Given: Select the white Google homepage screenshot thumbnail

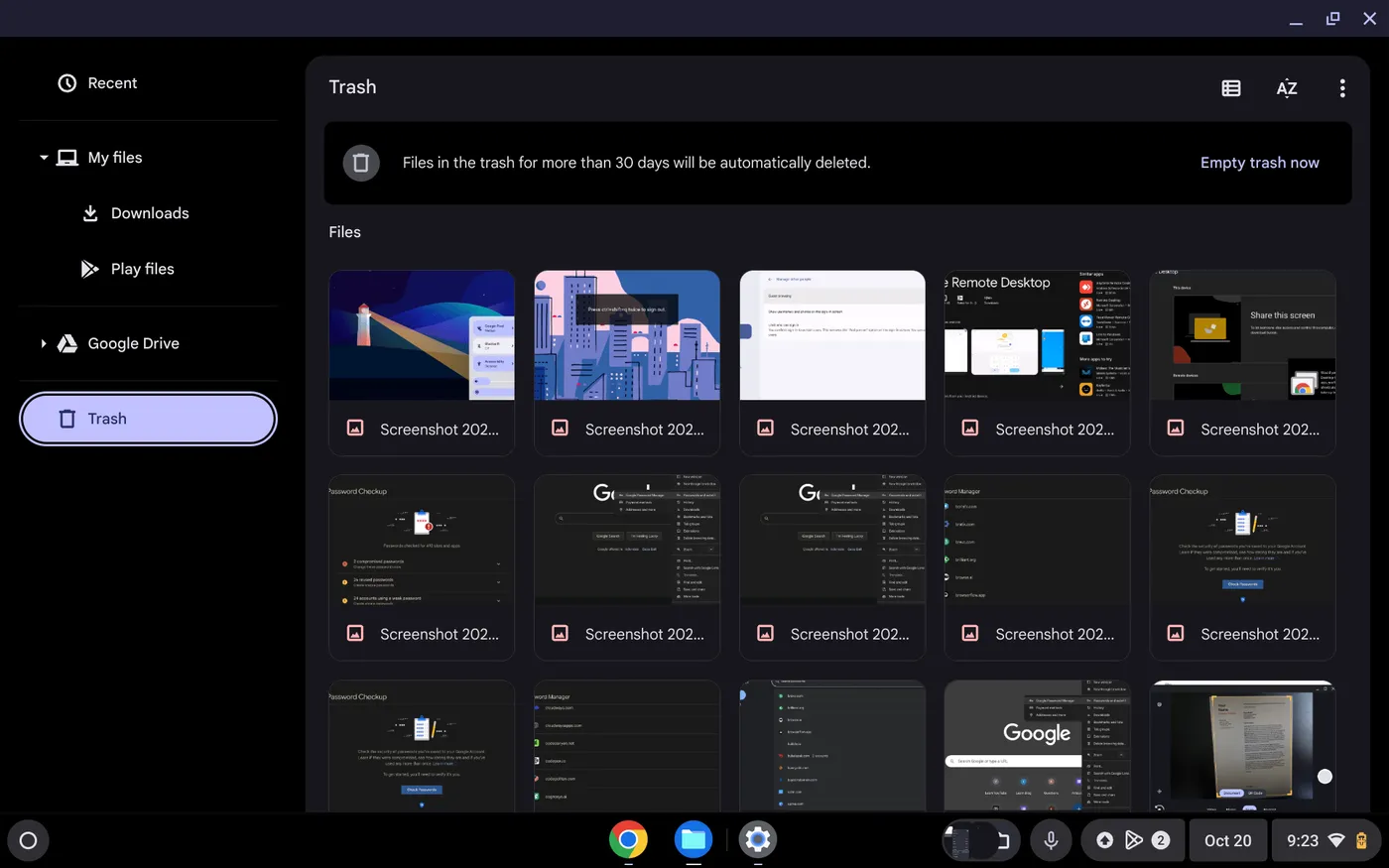Looking at the screenshot, I should click(x=1038, y=746).
